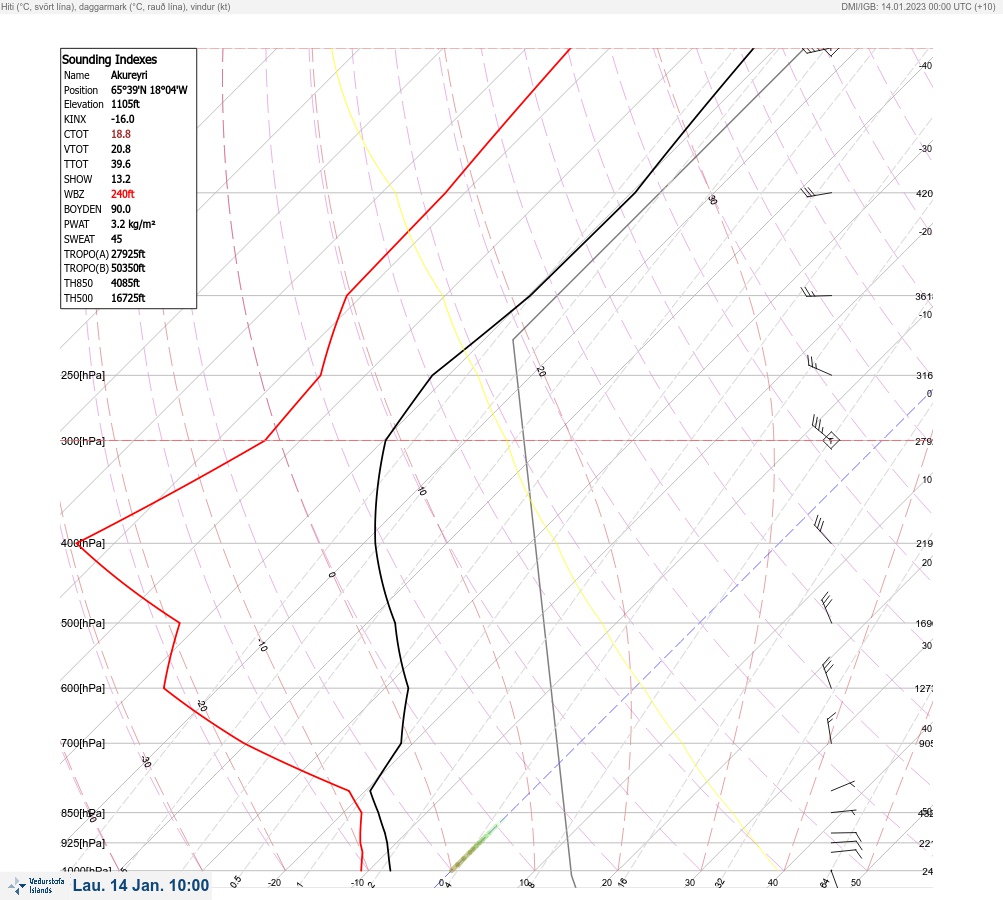Click the 'Lau. 14 Jan. 10:00' timestamp

[141, 885]
